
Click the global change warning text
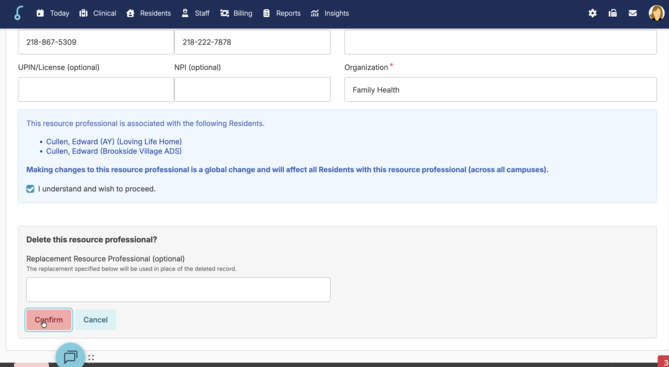(287, 169)
